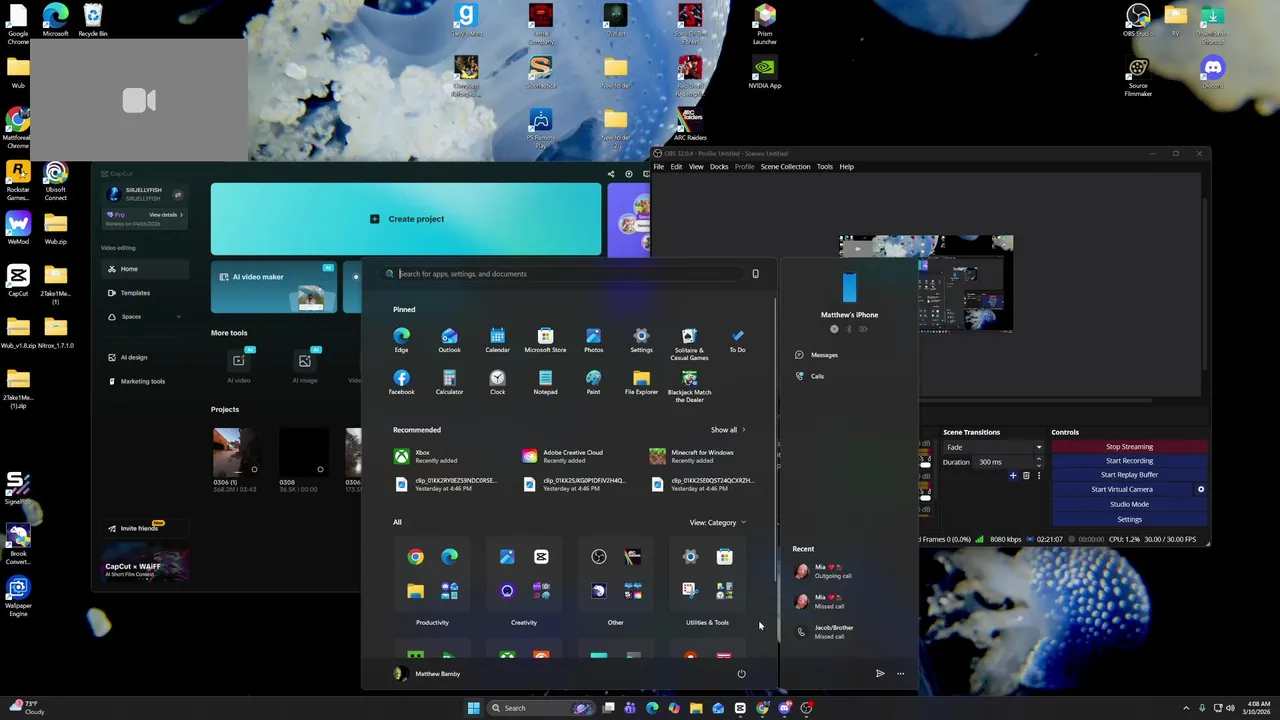Click Create project in CapCut
Screen dimensions: 1280x720
406,219
